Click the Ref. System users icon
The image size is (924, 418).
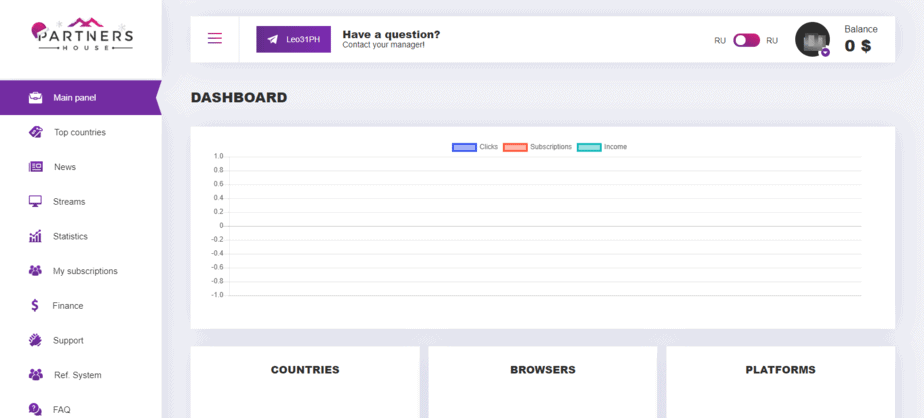[x=35, y=375]
